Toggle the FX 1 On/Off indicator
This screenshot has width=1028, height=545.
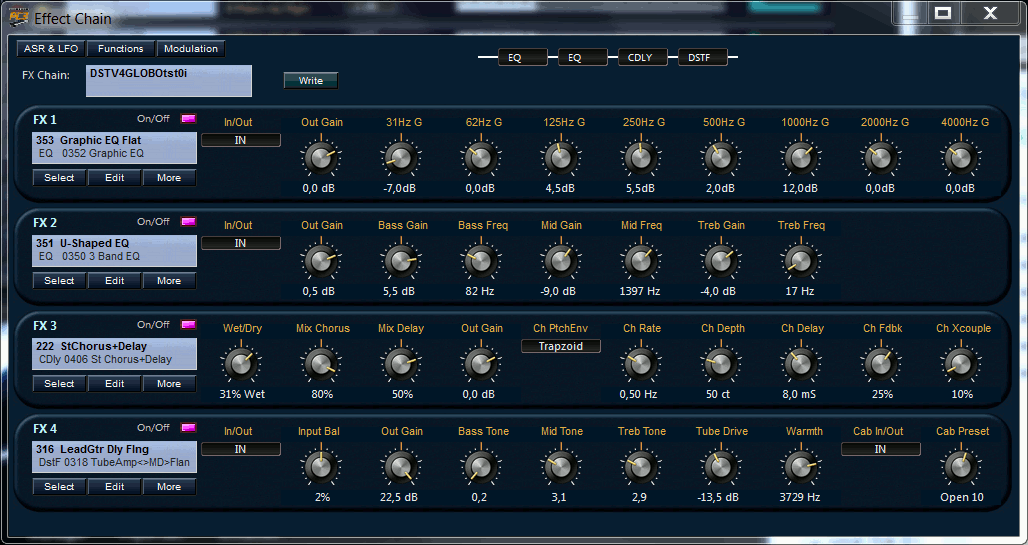[x=188, y=119]
